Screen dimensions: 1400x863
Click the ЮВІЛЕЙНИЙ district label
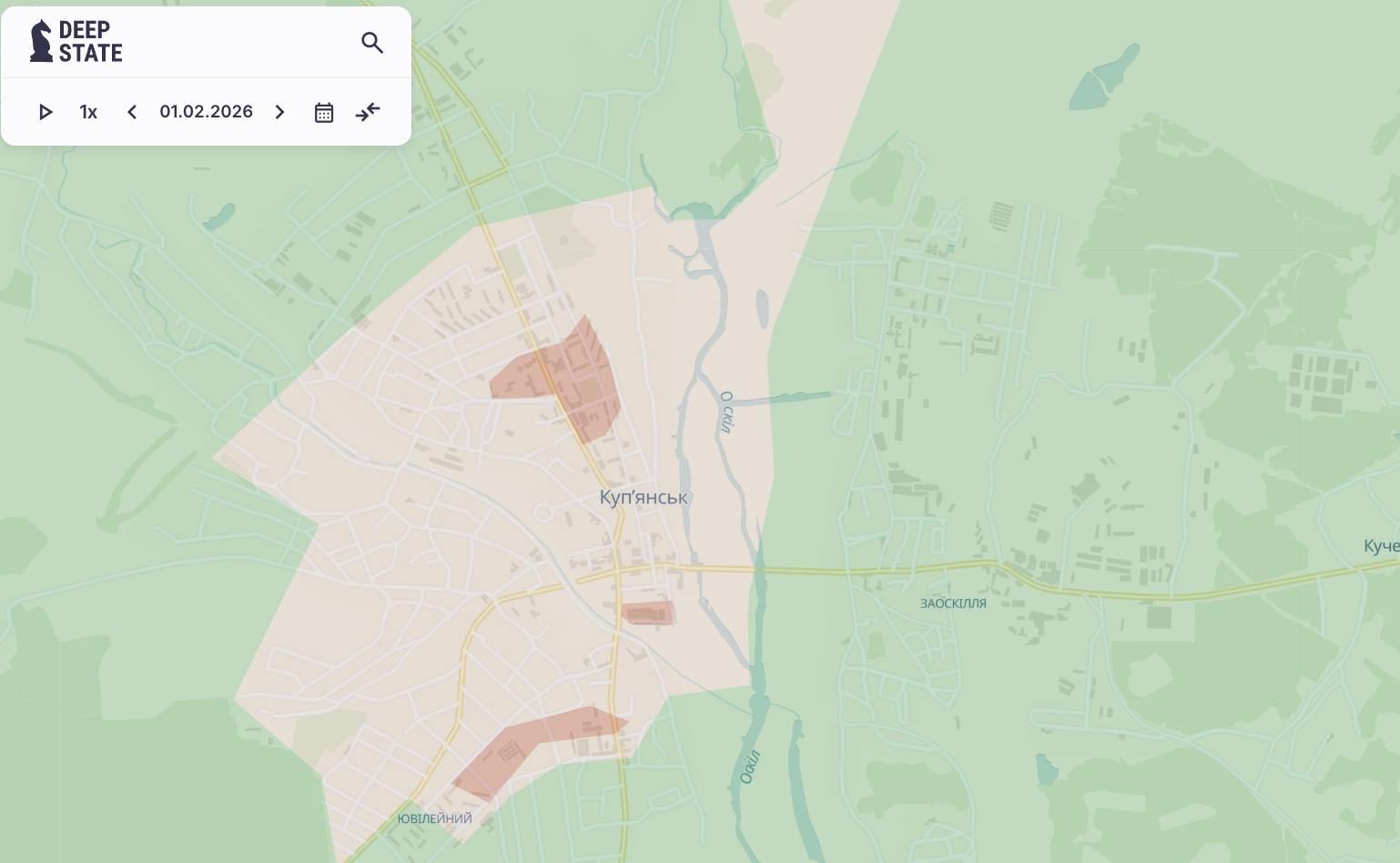(x=434, y=818)
